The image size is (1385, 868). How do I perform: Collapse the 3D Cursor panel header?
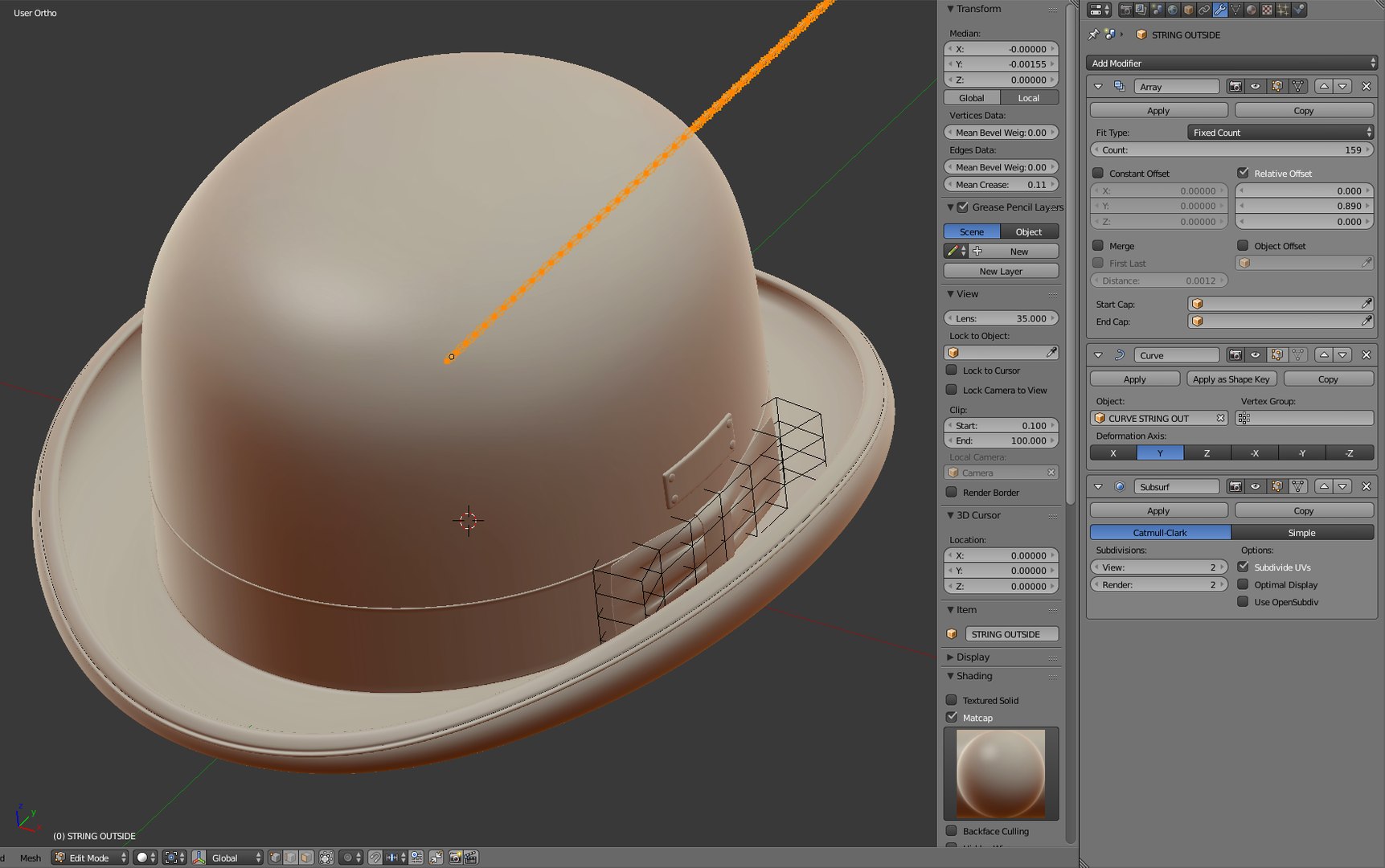[978, 515]
